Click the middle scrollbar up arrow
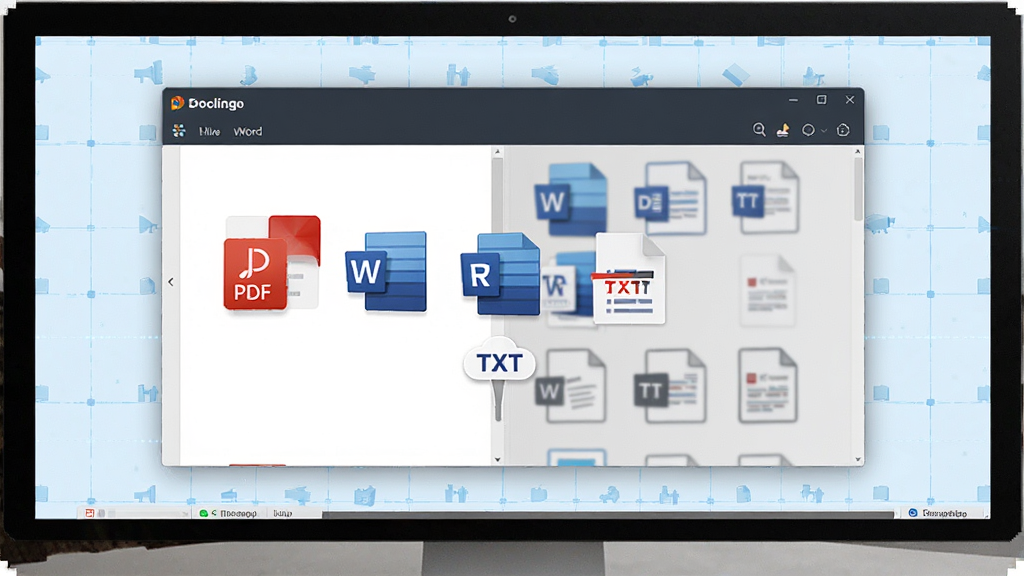This screenshot has width=1024, height=576. click(x=498, y=152)
